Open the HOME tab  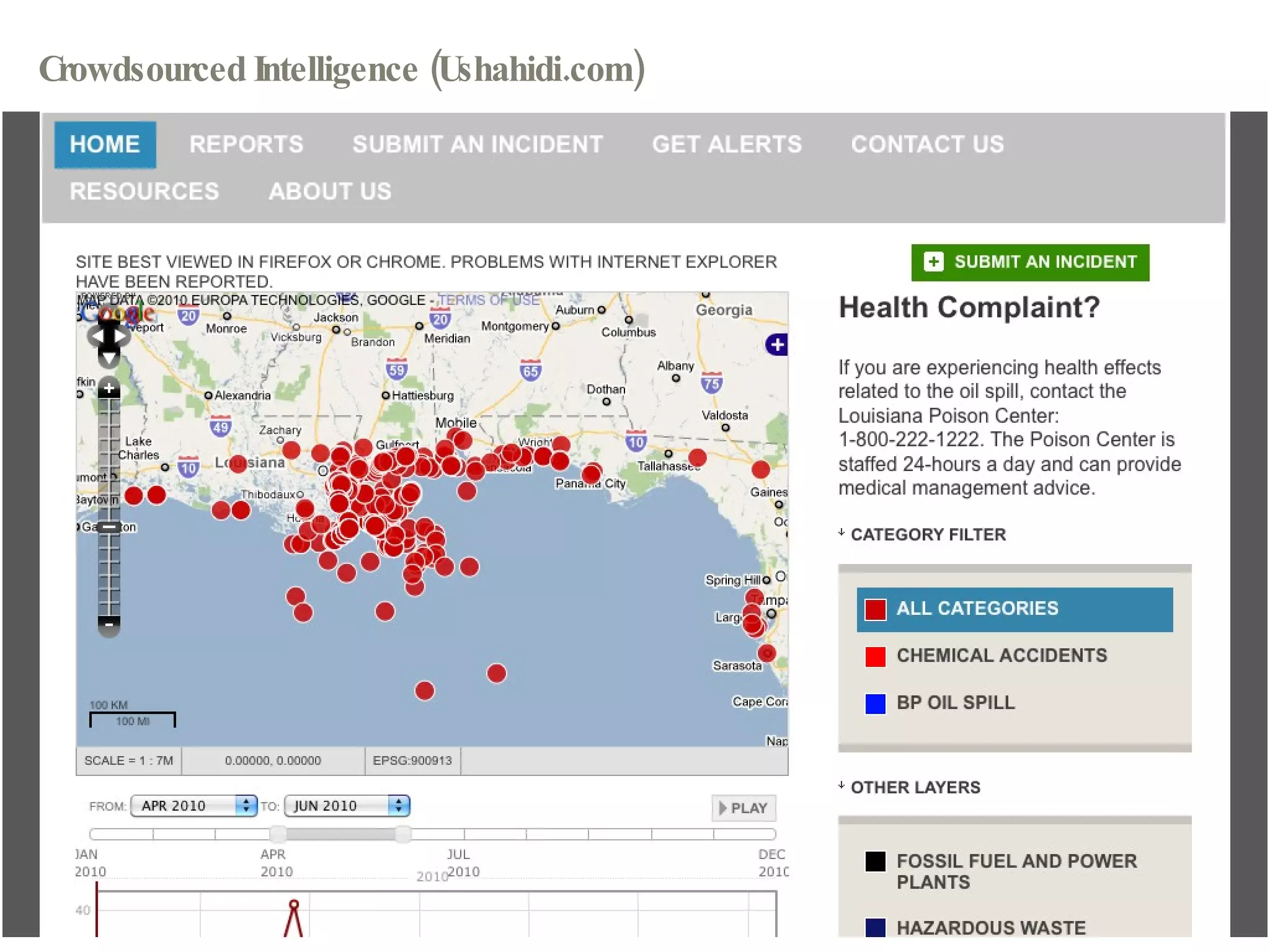click(105, 144)
